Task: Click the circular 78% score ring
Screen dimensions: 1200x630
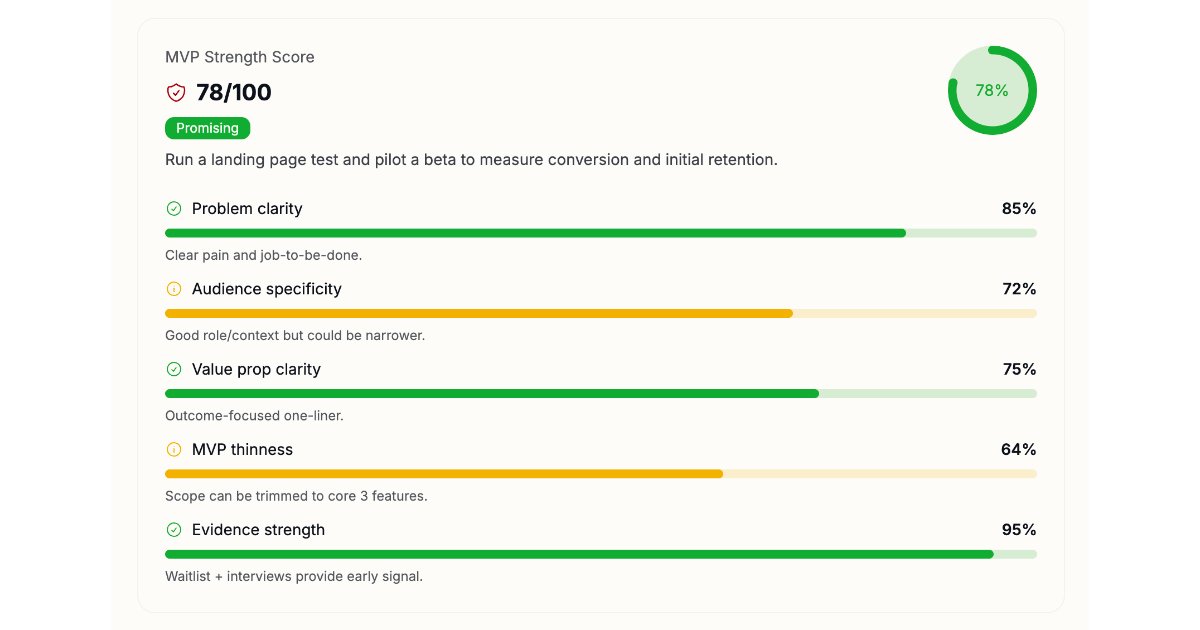Action: click(992, 90)
